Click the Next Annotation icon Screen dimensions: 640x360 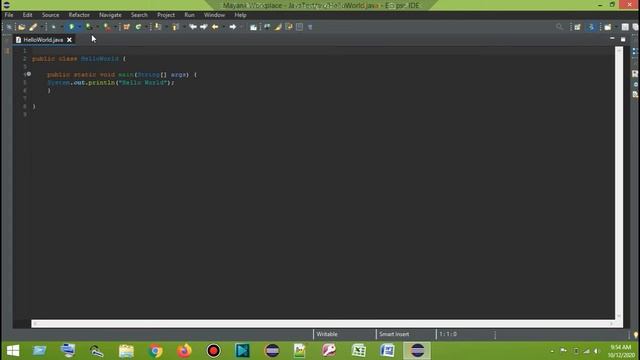pos(175,27)
